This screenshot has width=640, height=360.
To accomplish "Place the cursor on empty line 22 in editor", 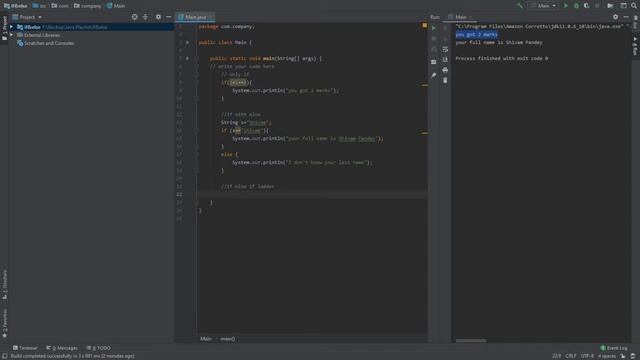I will [x=312, y=194].
